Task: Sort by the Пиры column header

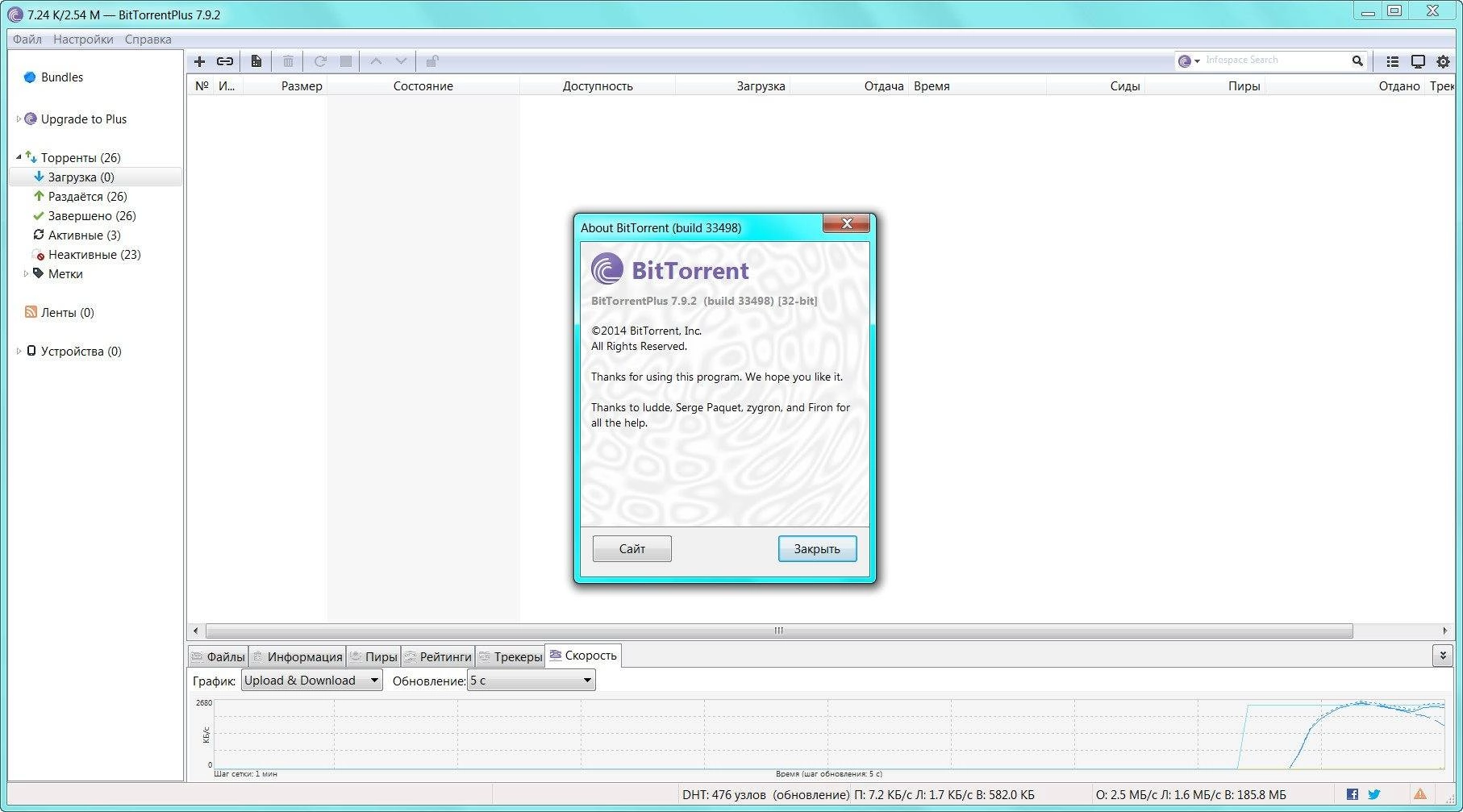Action: click(1205, 85)
